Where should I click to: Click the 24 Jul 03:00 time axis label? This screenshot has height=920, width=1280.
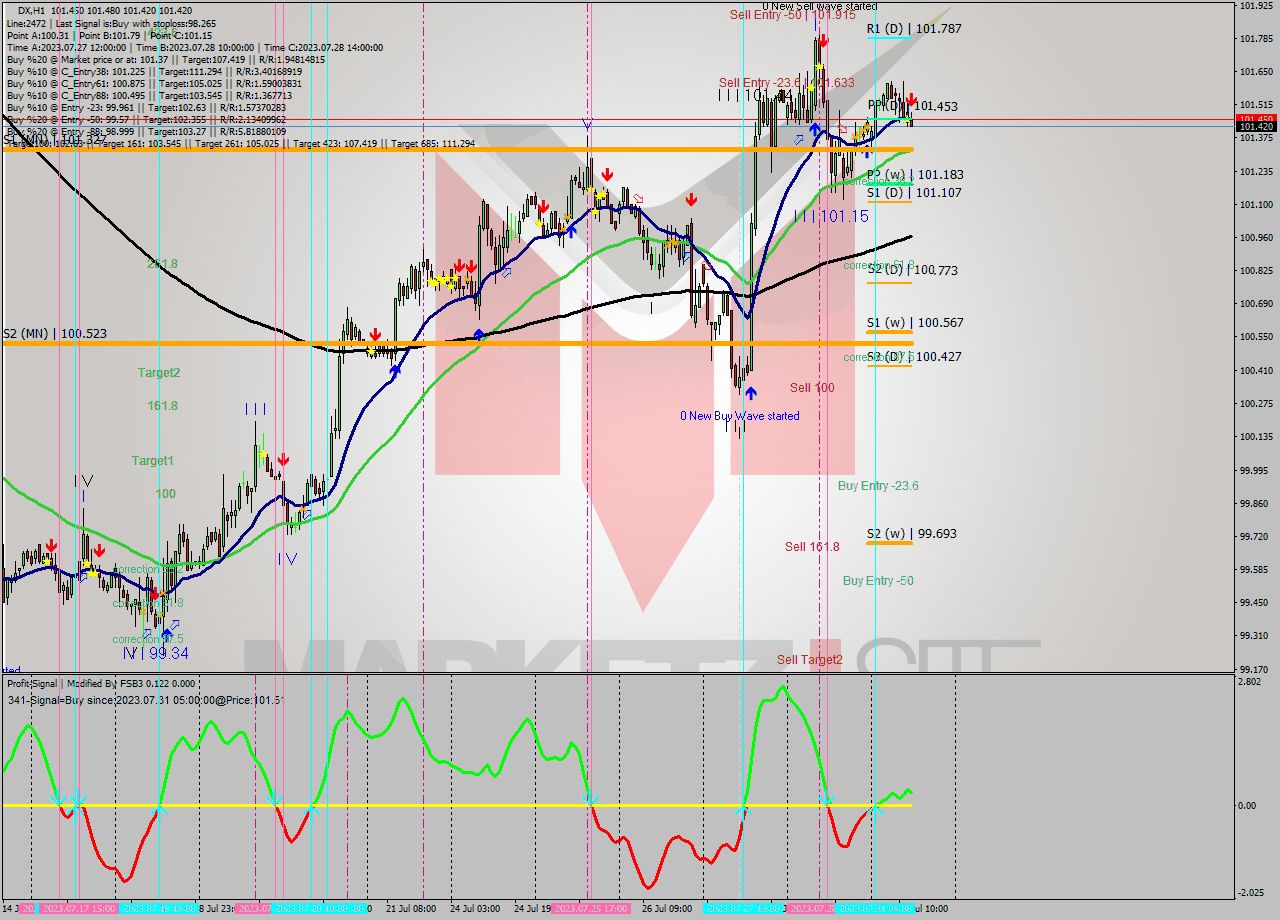click(x=475, y=909)
